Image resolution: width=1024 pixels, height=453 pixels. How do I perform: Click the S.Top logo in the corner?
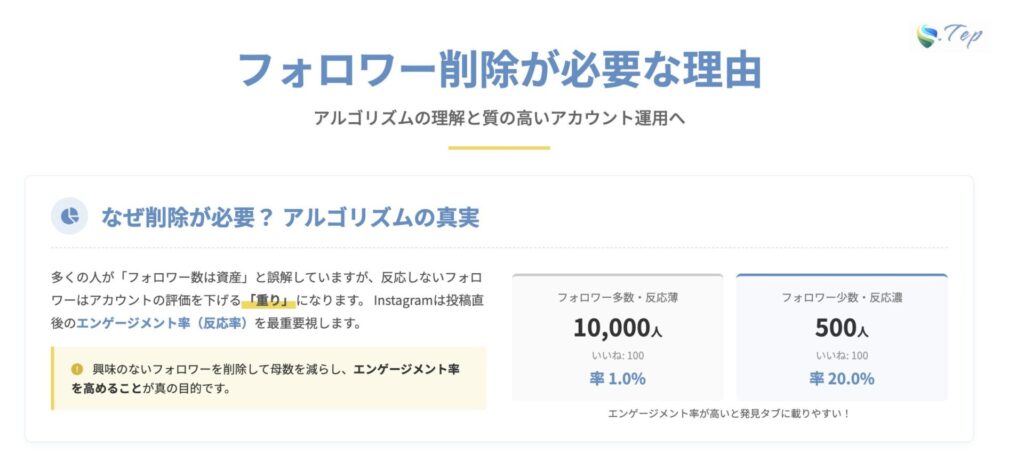[950, 36]
